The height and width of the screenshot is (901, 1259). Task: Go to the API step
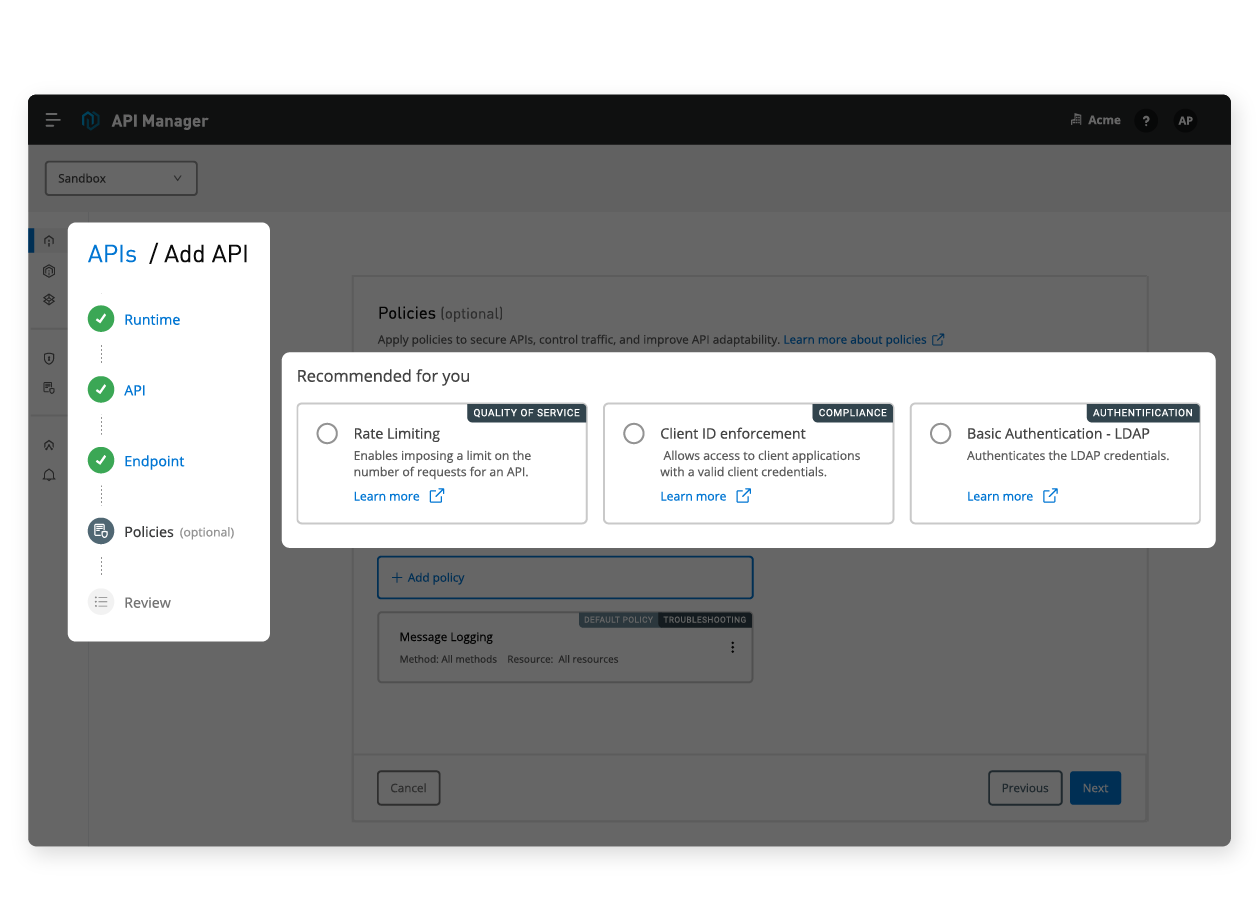[x=135, y=391]
